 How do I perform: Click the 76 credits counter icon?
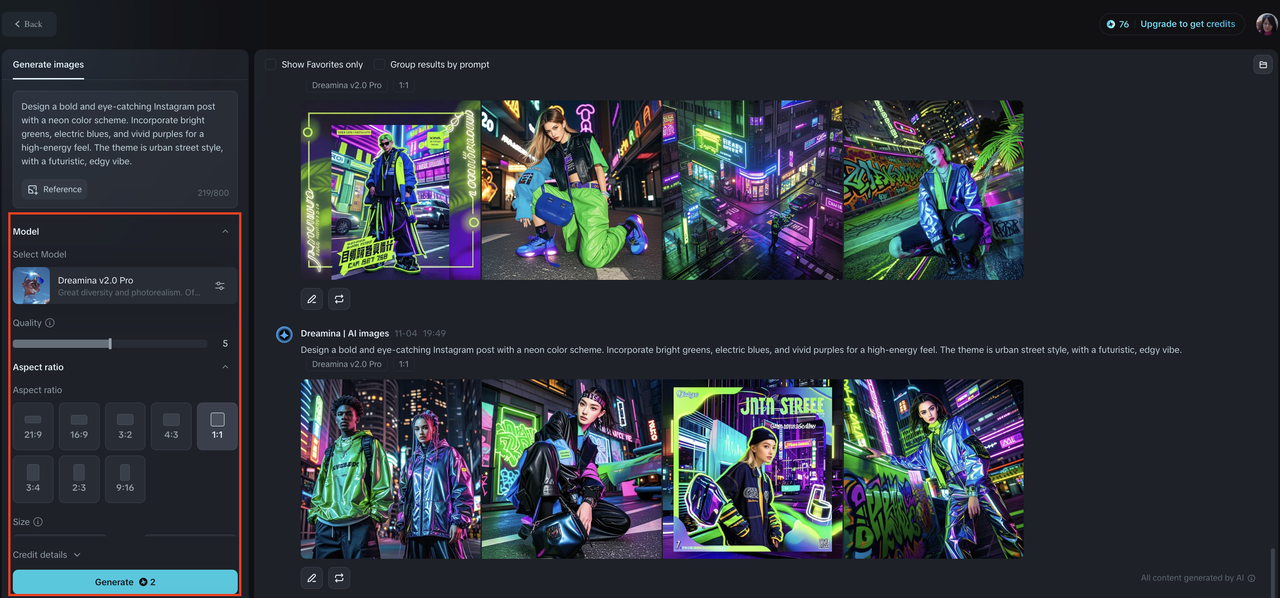[x=1111, y=24]
